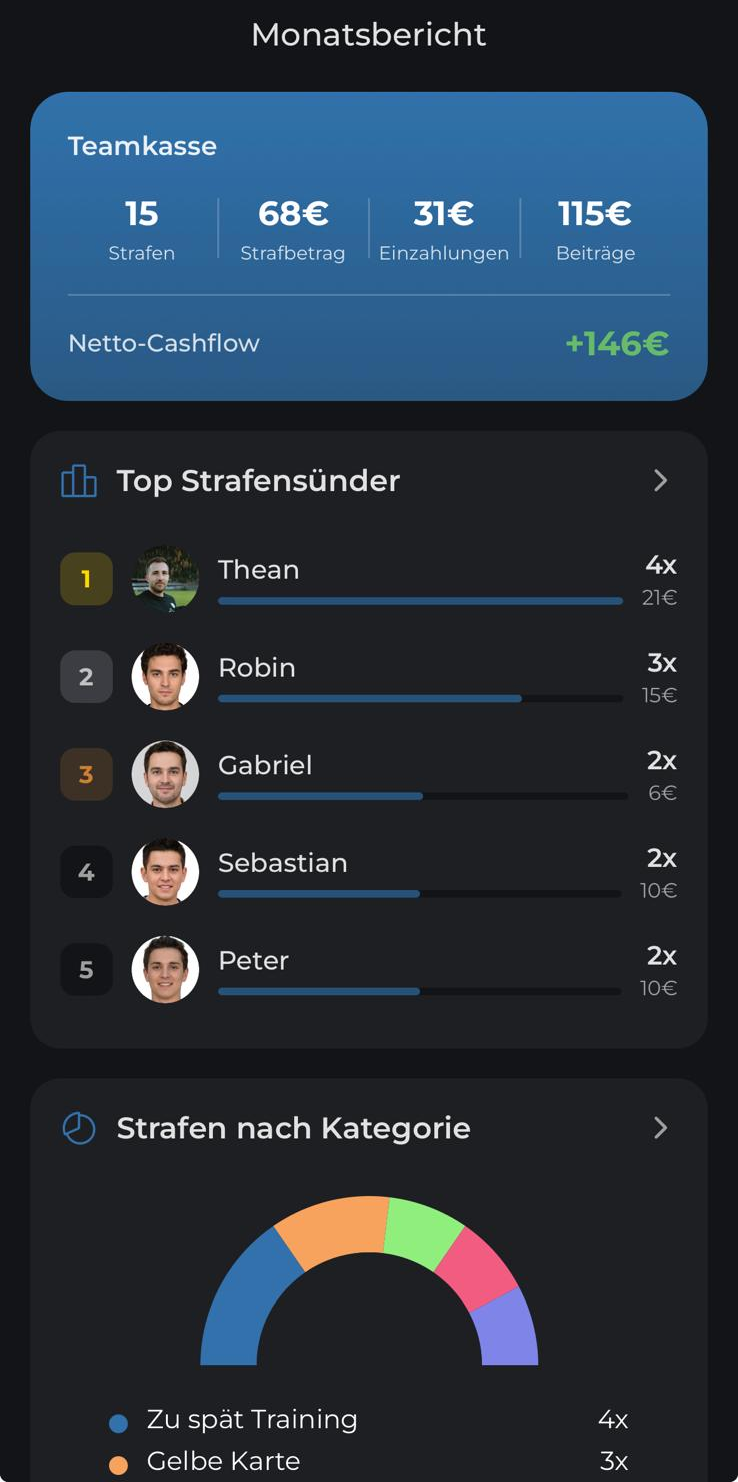Select the bronze rank 3 badge
The image size is (738, 1482).
(x=86, y=774)
